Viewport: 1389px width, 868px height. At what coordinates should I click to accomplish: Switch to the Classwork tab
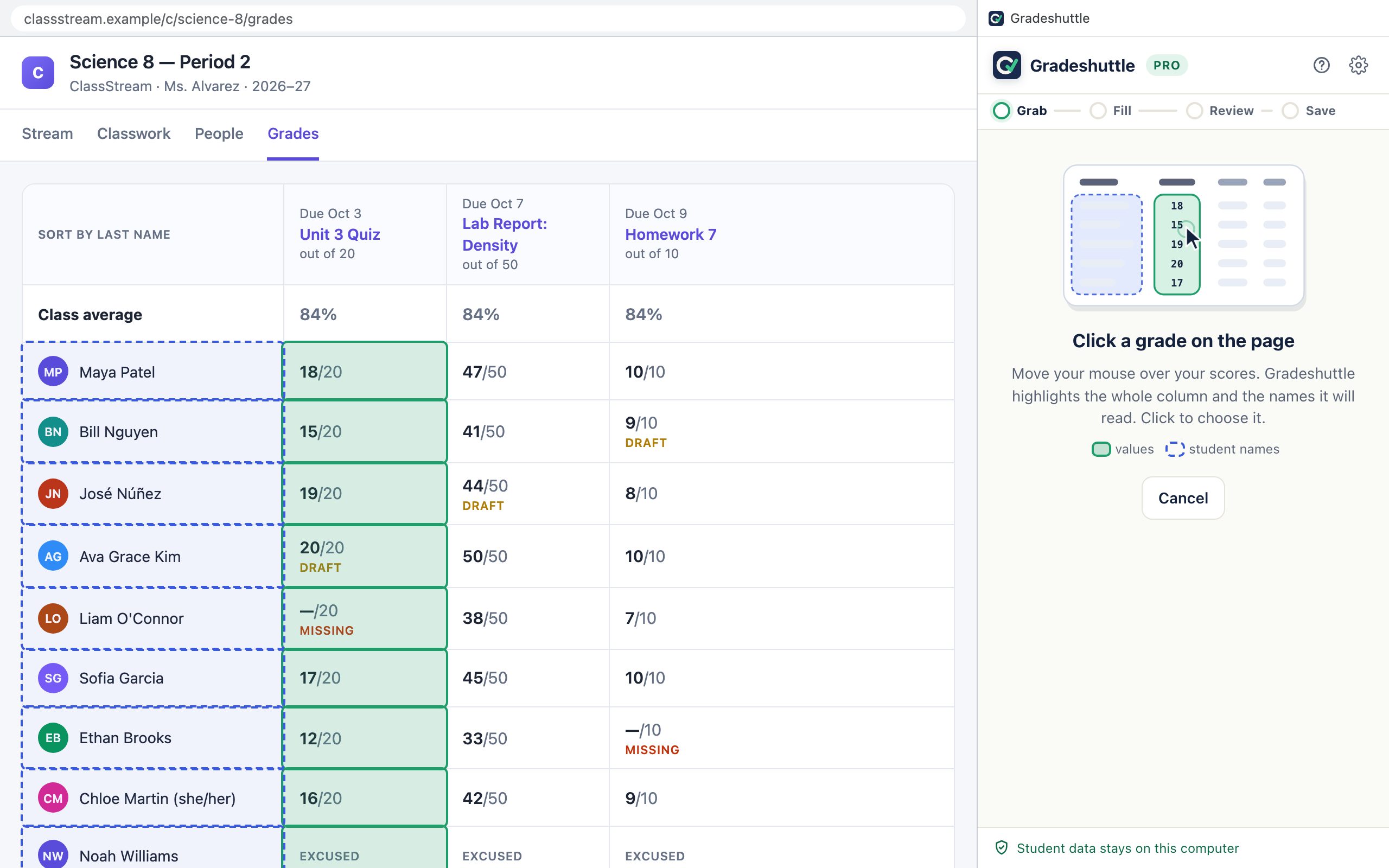[x=133, y=134]
